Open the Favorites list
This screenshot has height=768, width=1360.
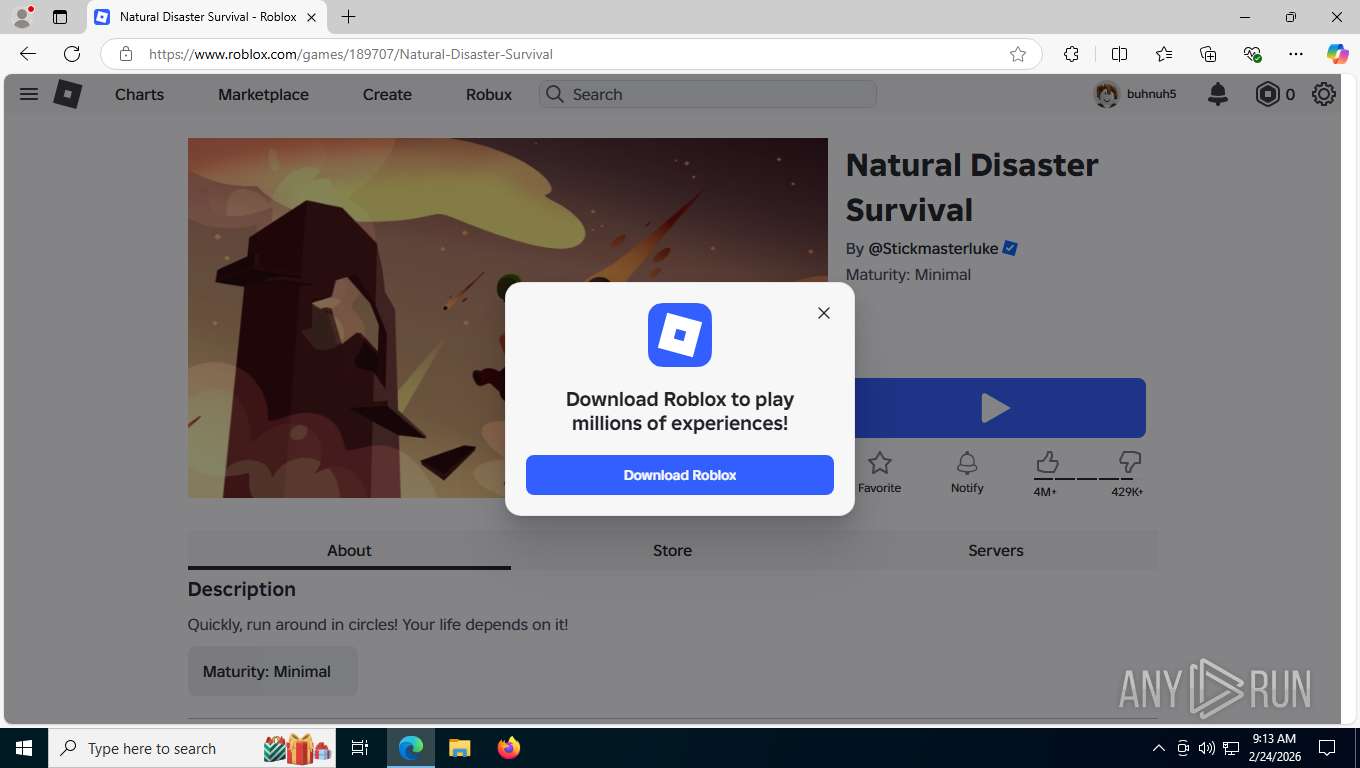(1164, 54)
